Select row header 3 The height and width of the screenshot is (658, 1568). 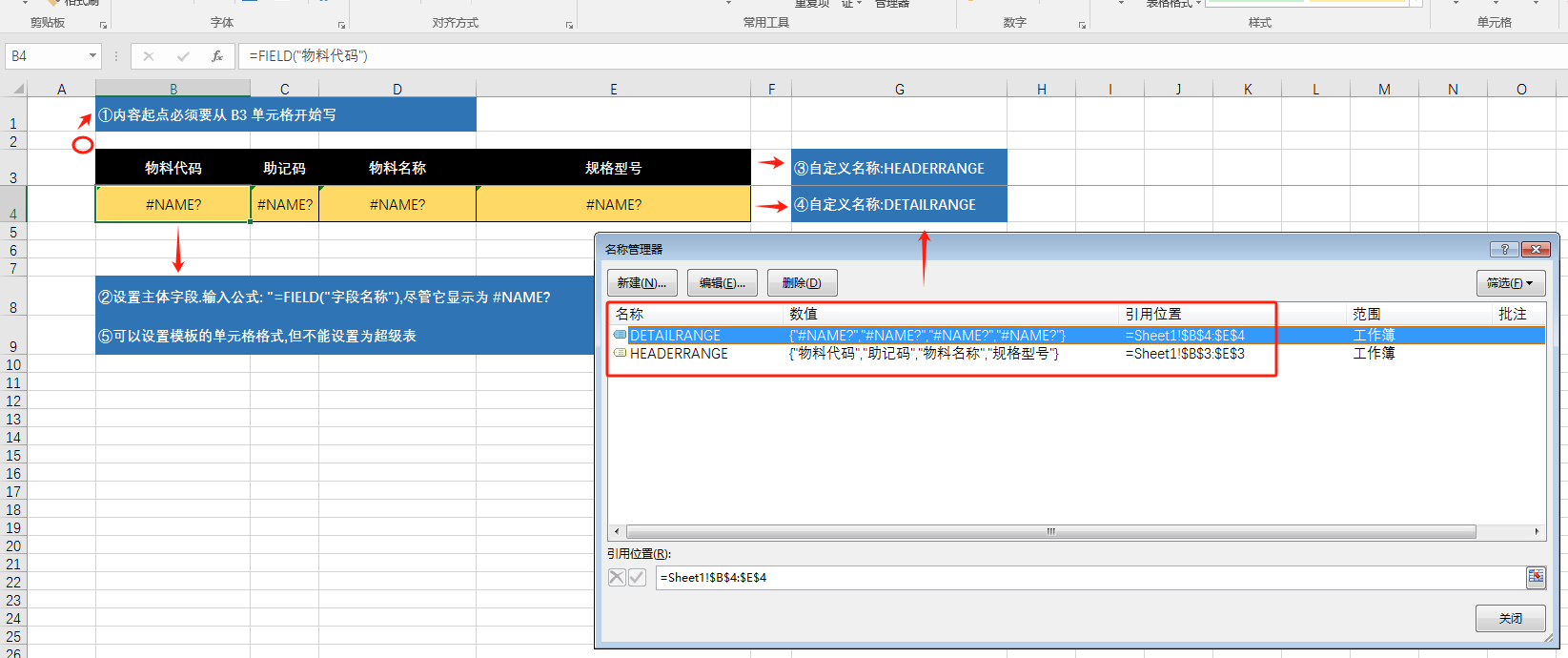13,168
